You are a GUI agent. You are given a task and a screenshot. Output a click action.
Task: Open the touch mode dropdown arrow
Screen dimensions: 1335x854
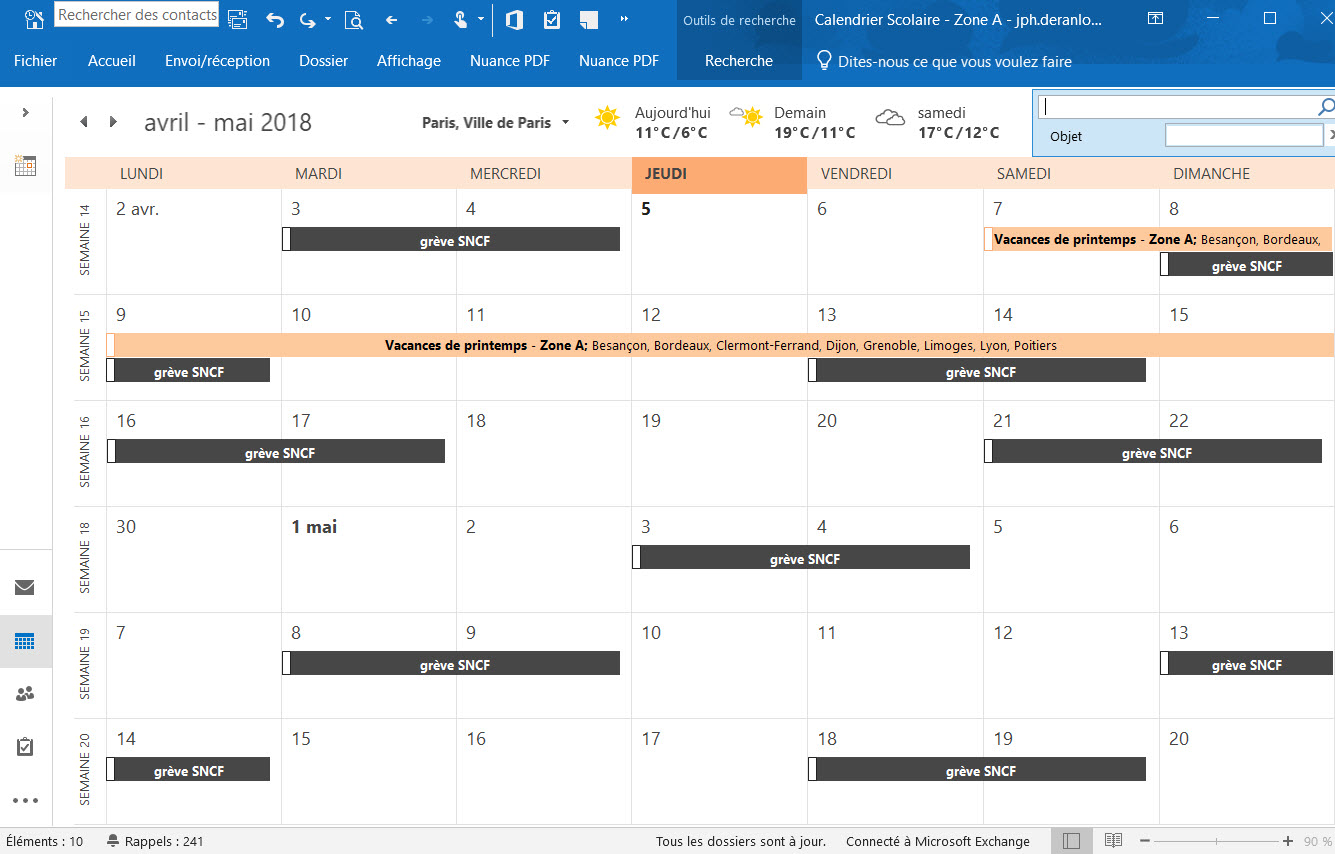point(481,19)
